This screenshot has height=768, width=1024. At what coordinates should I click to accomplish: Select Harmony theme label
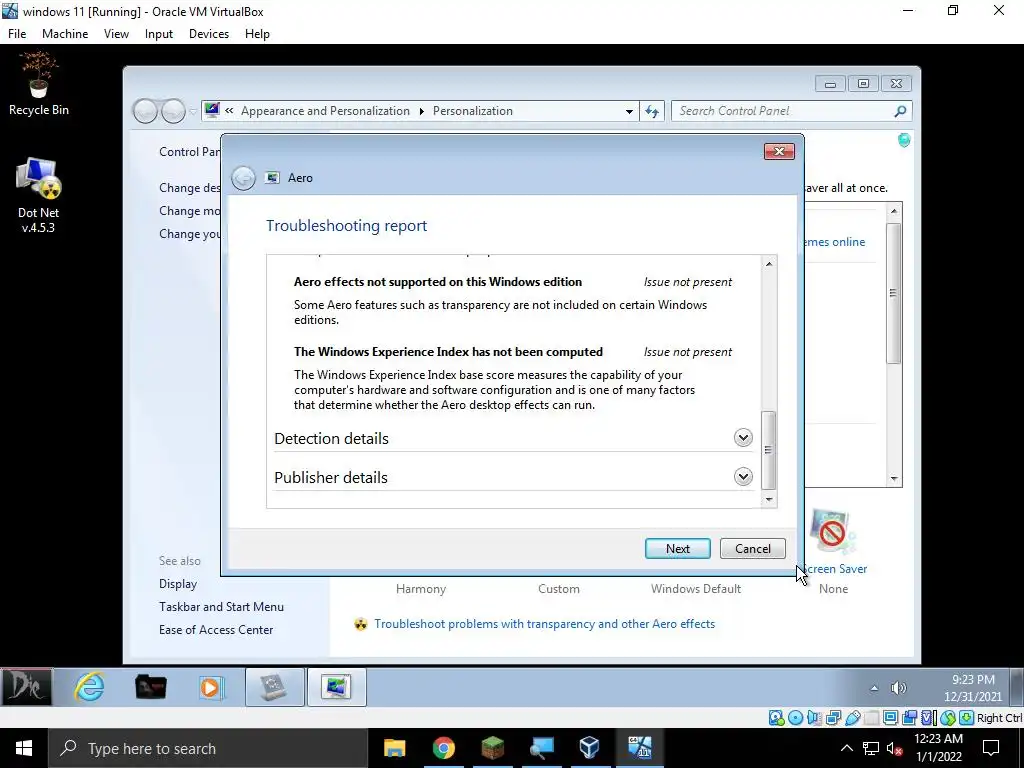[421, 588]
